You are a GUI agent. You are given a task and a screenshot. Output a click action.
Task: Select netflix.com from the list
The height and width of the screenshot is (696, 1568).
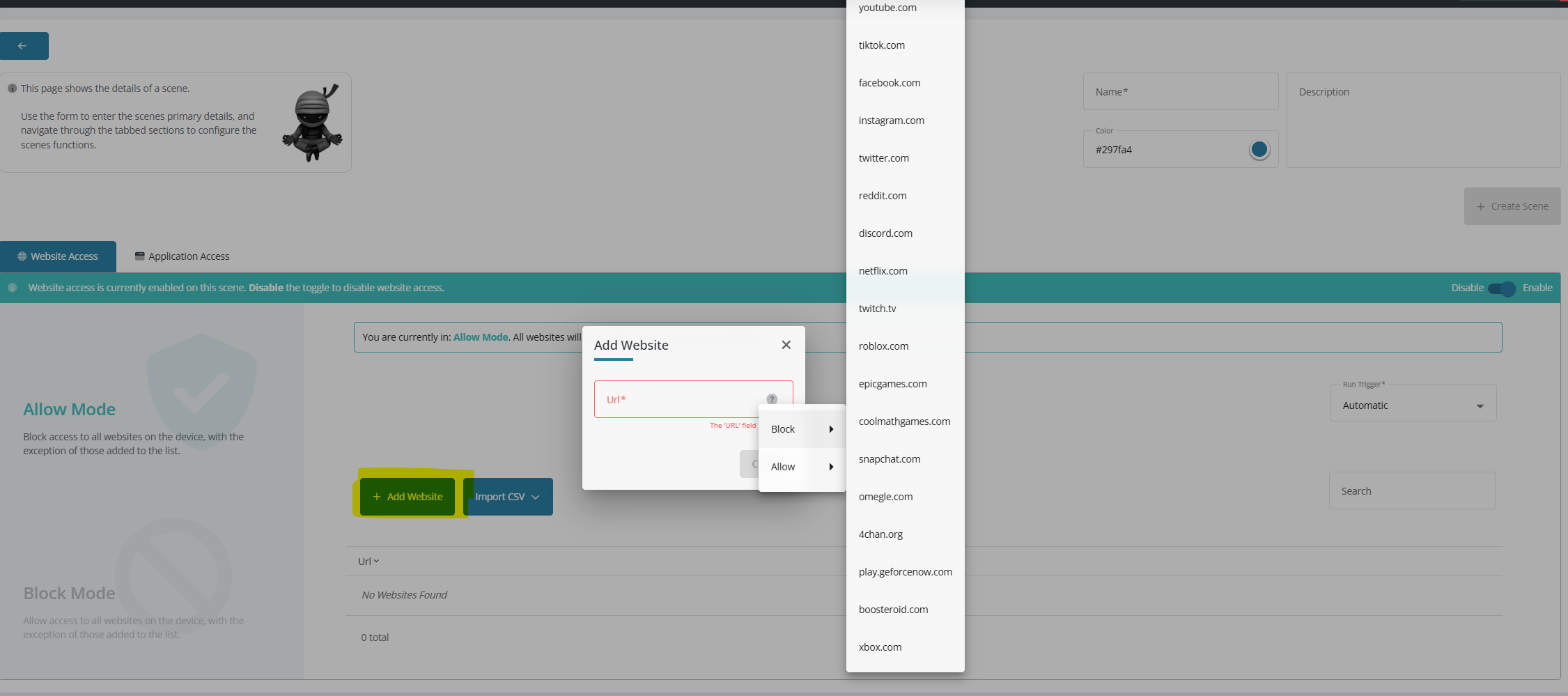coord(905,271)
